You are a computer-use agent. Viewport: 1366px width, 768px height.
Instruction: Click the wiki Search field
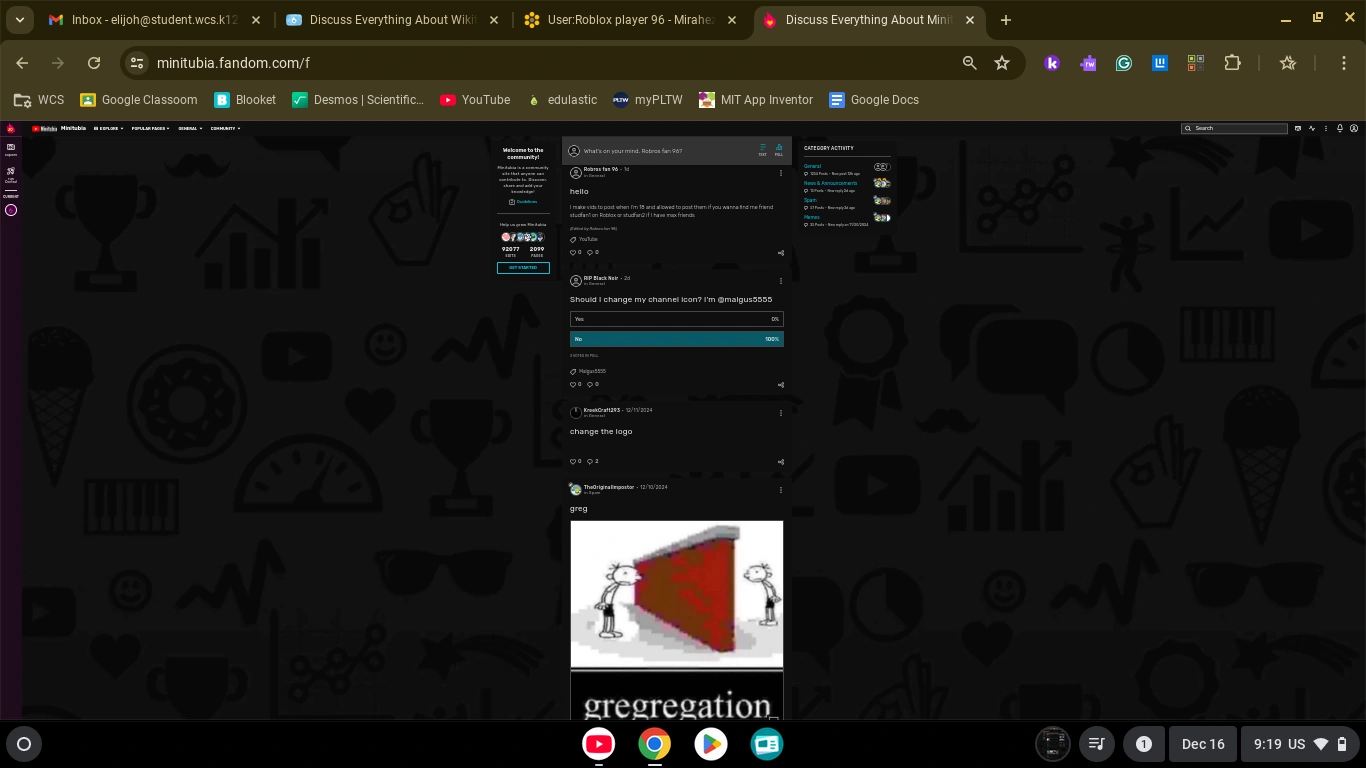tap(1235, 128)
